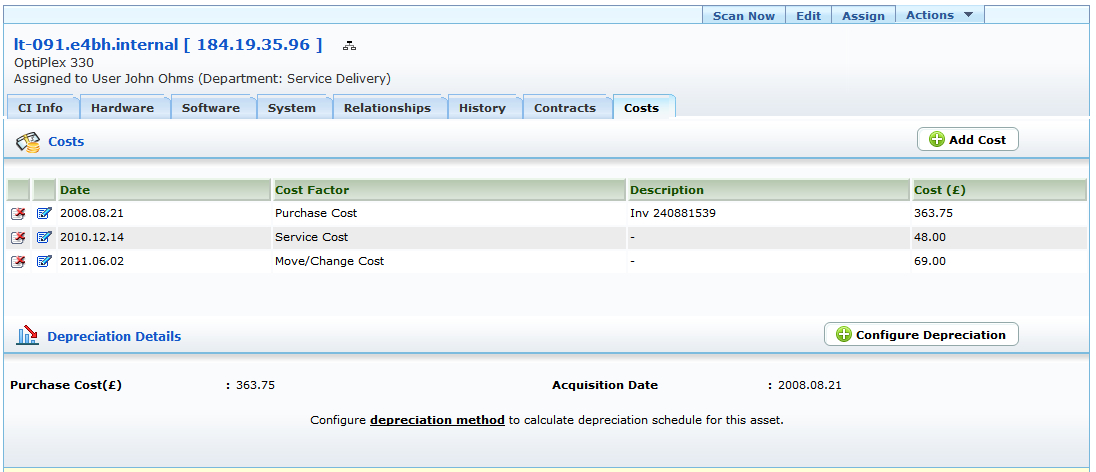
Task: Edit the Purchase Cost row entry
Action: click(44, 213)
